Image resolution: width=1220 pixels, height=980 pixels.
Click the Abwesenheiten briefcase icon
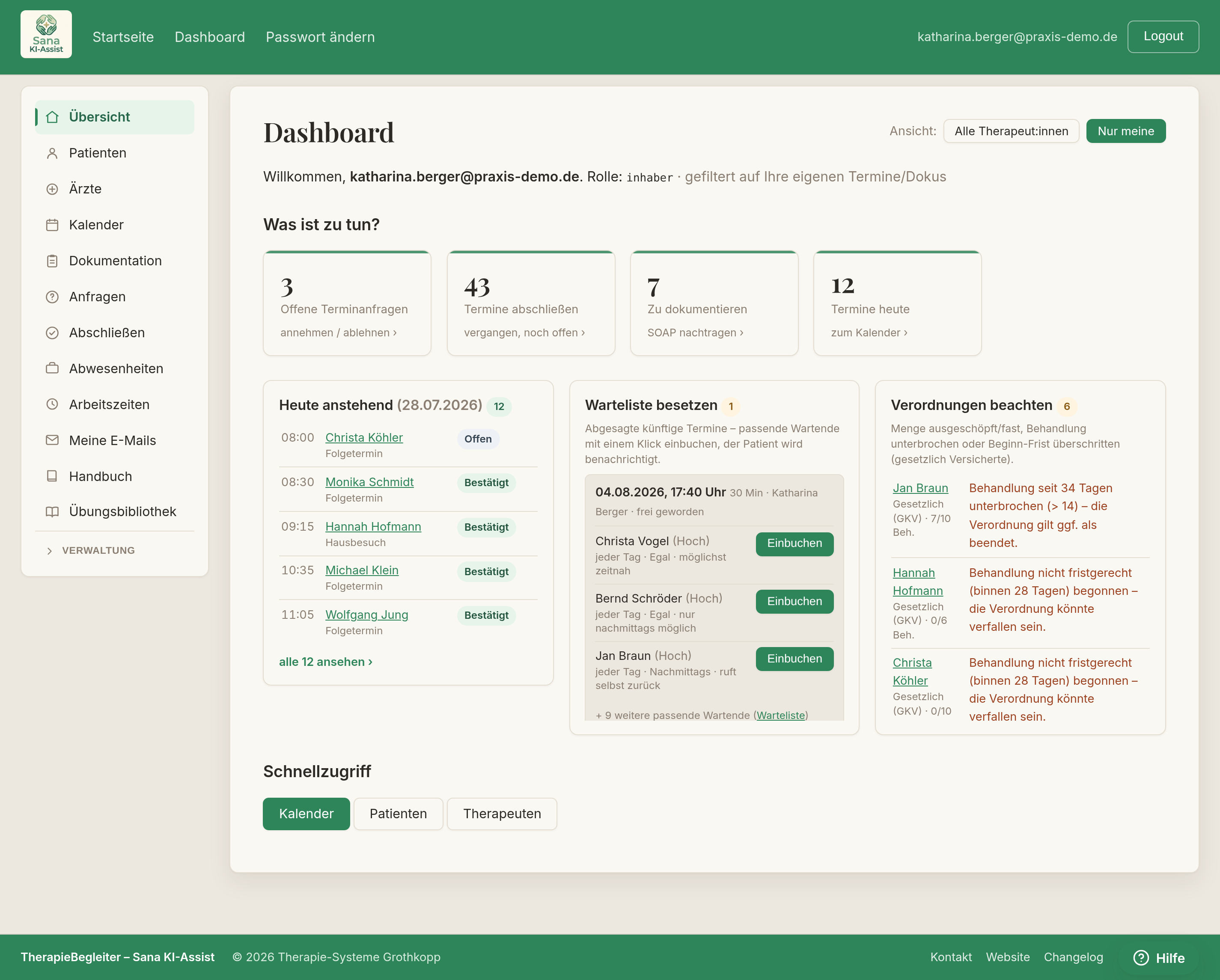[x=52, y=368]
